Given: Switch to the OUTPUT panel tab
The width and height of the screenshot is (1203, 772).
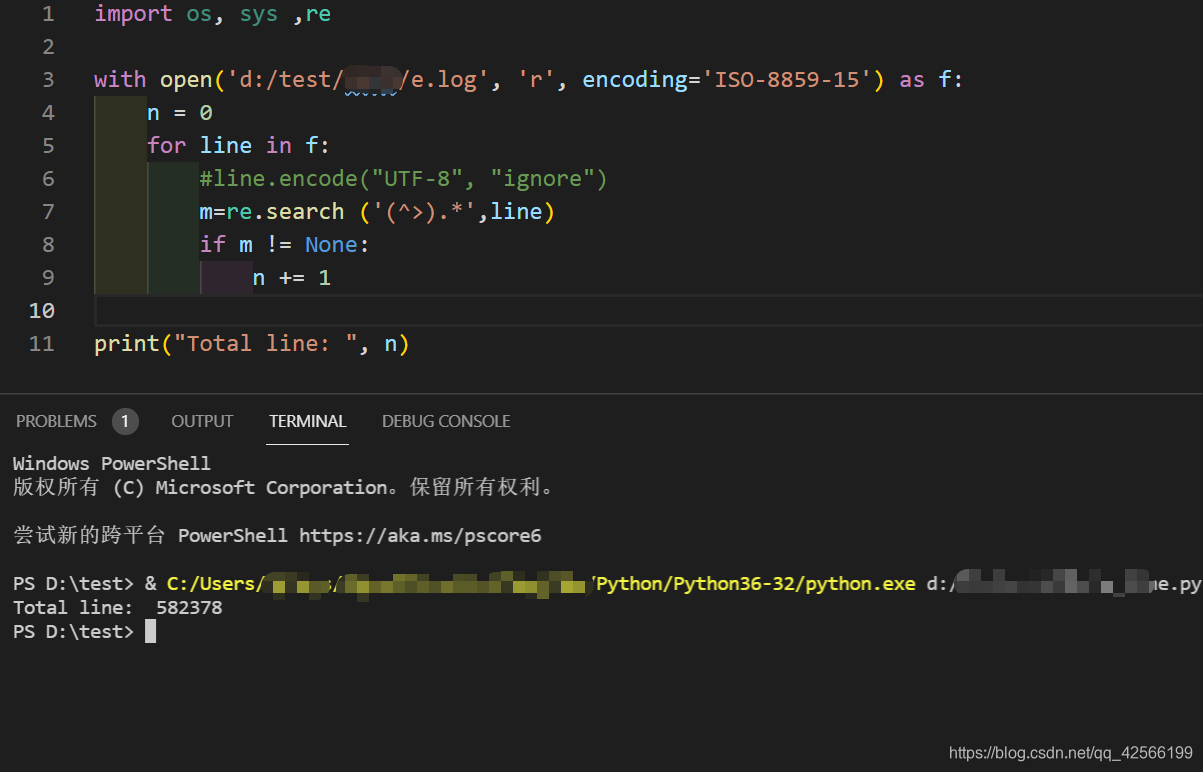Looking at the screenshot, I should tap(201, 421).
